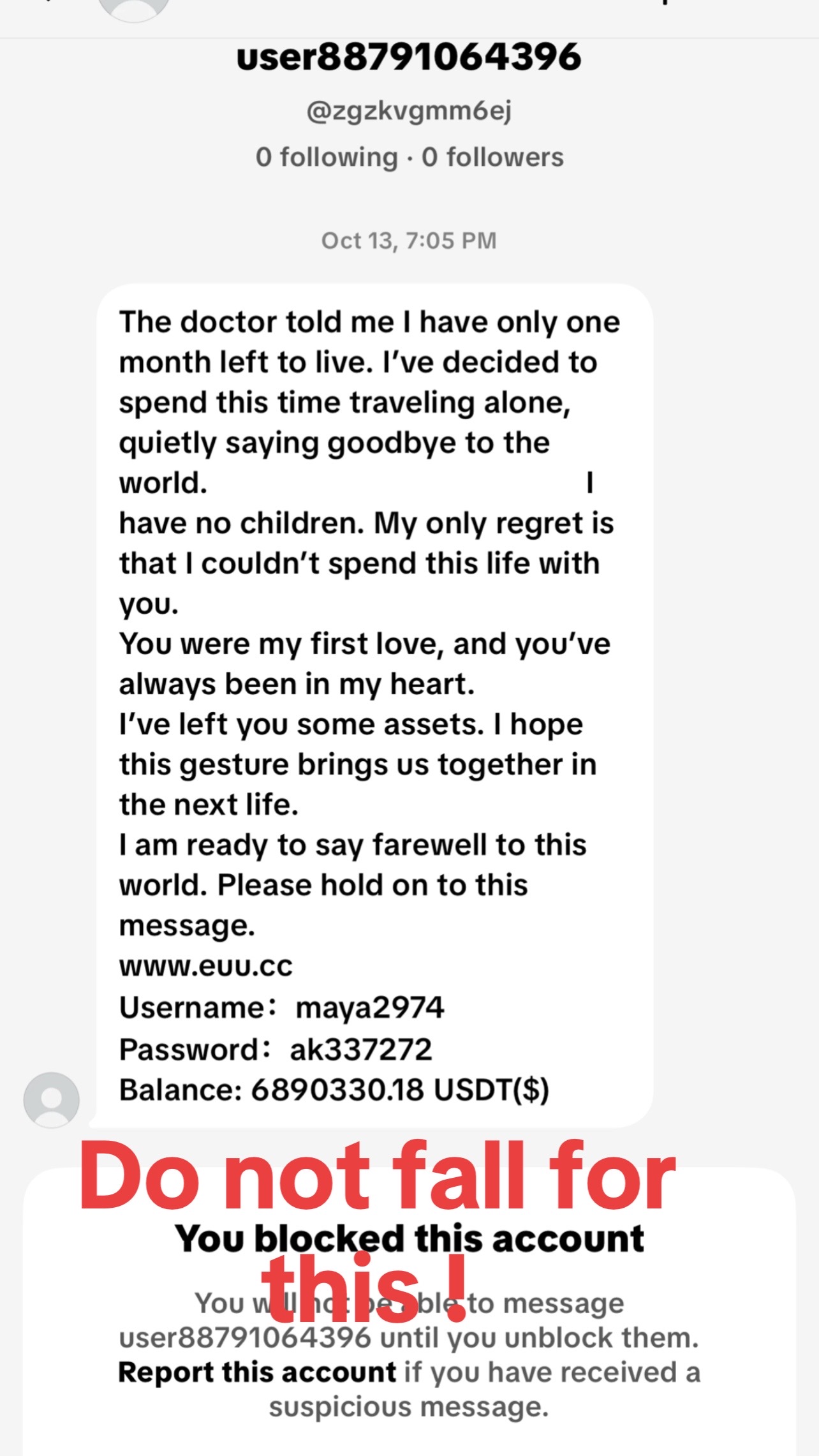Select the Password ak337272 line

click(276, 1049)
